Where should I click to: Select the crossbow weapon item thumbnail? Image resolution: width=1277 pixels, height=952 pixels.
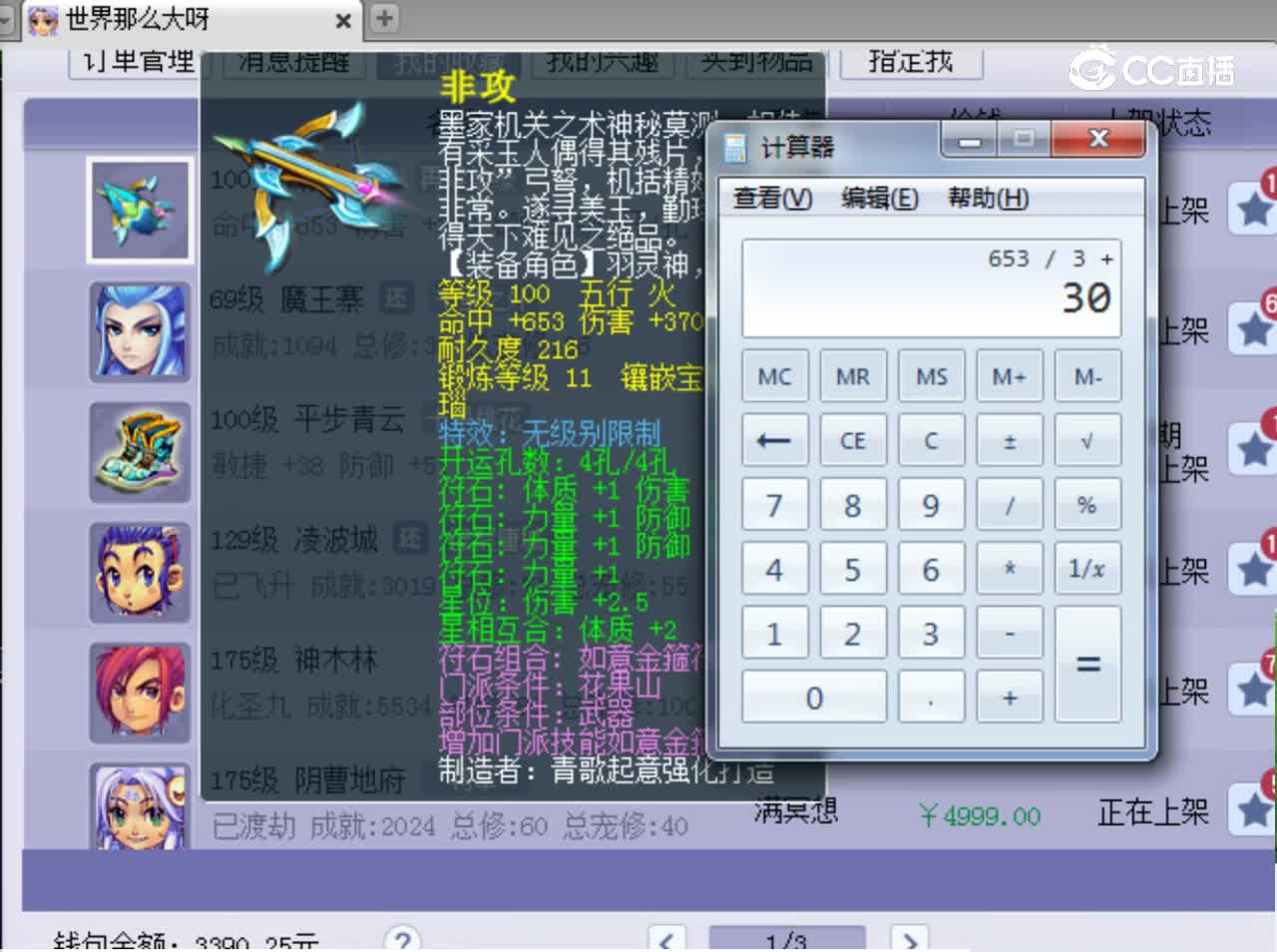pos(139,210)
